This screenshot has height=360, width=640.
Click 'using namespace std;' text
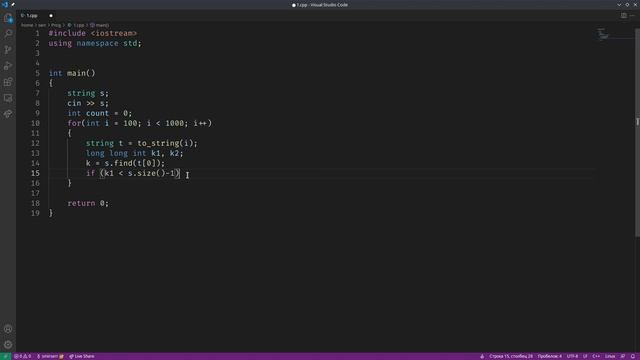click(95, 43)
